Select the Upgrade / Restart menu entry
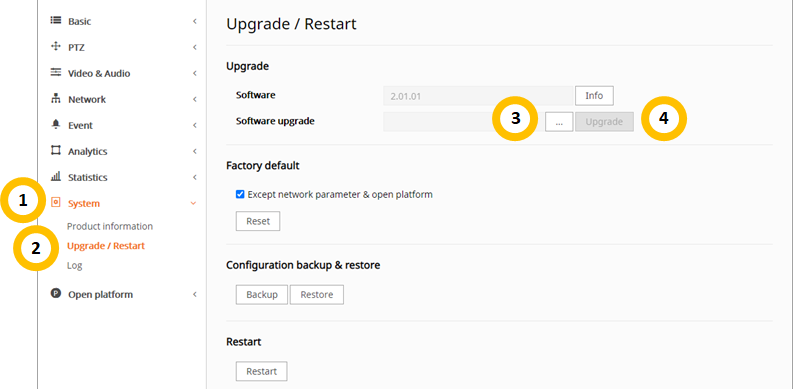Image resolution: width=793 pixels, height=389 pixels. click(x=106, y=246)
